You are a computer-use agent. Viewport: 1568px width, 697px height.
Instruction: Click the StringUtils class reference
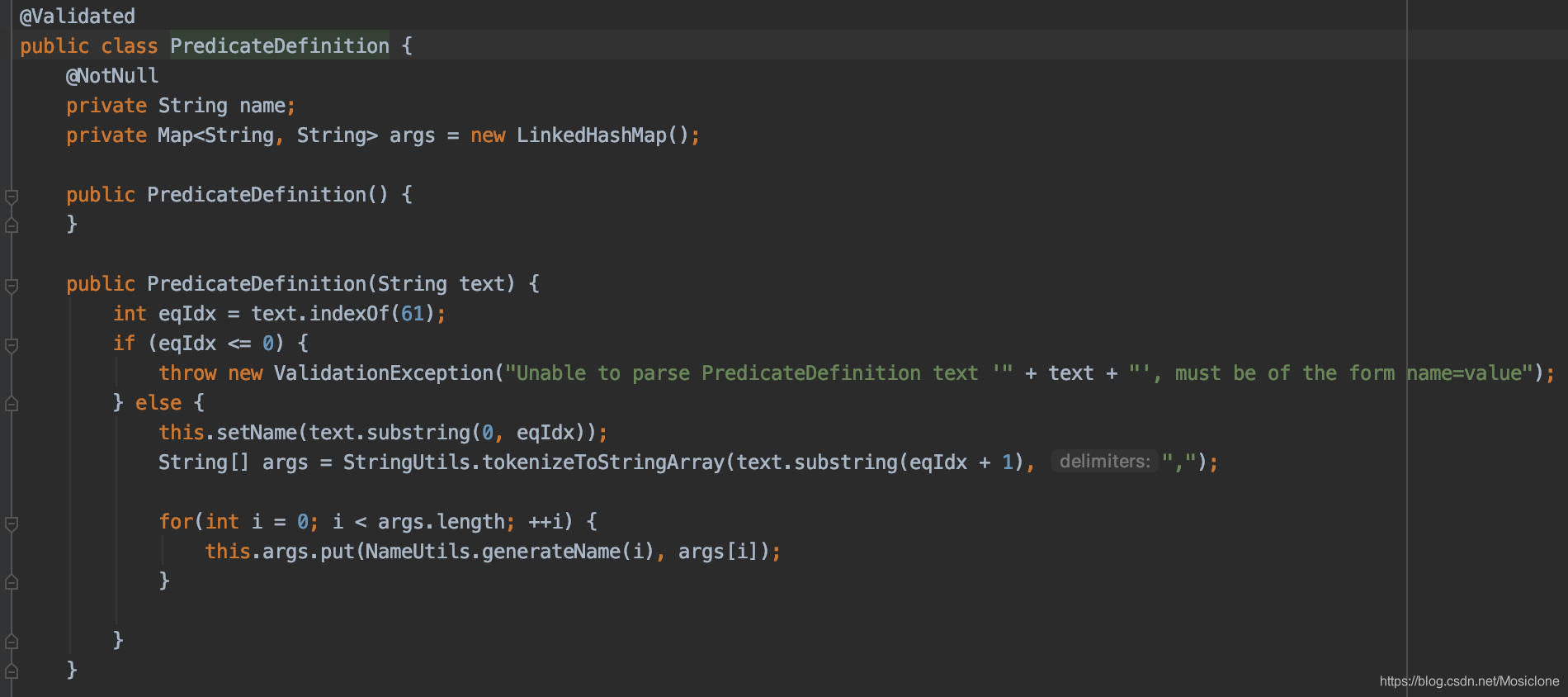click(x=407, y=462)
